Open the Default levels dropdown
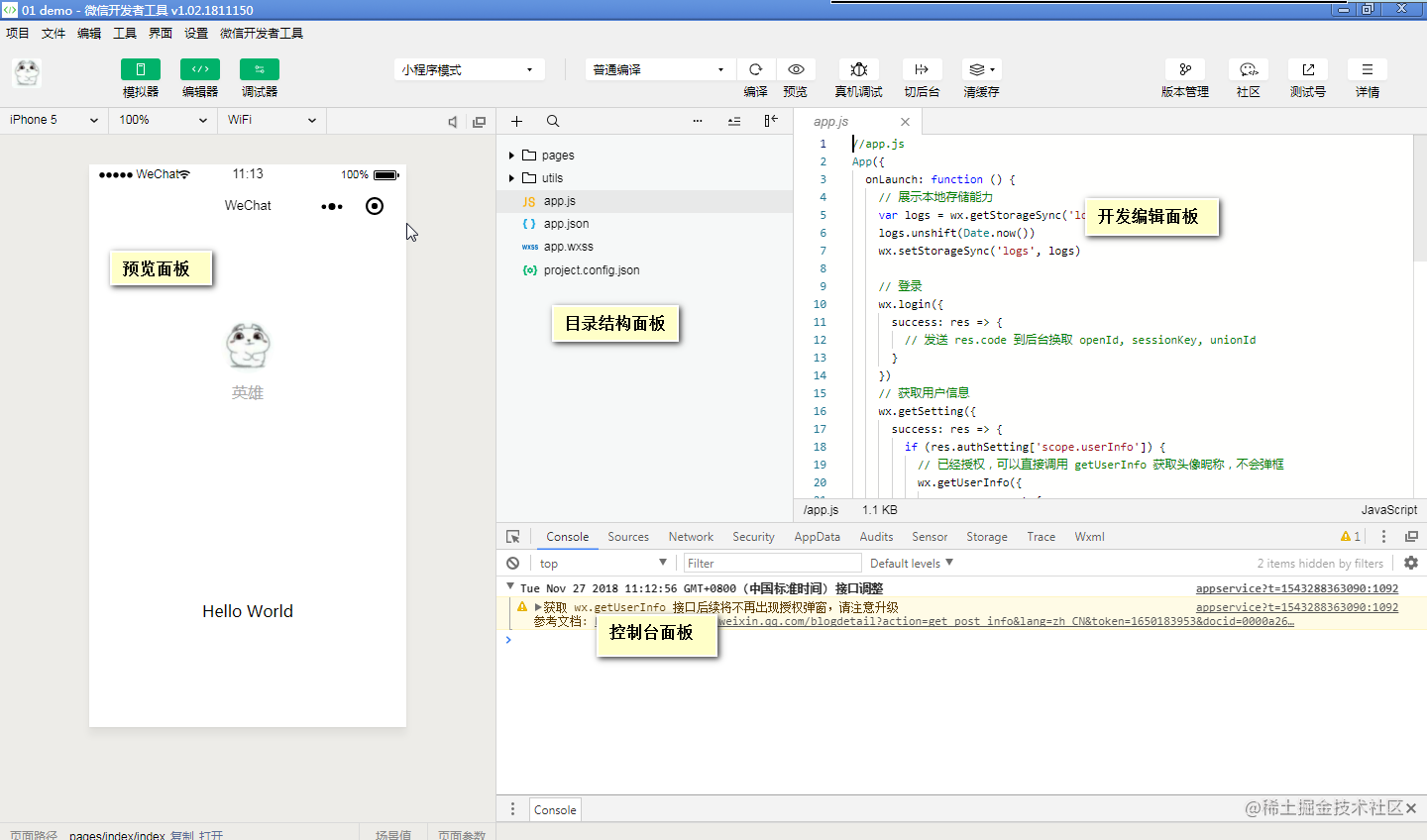 (x=912, y=563)
